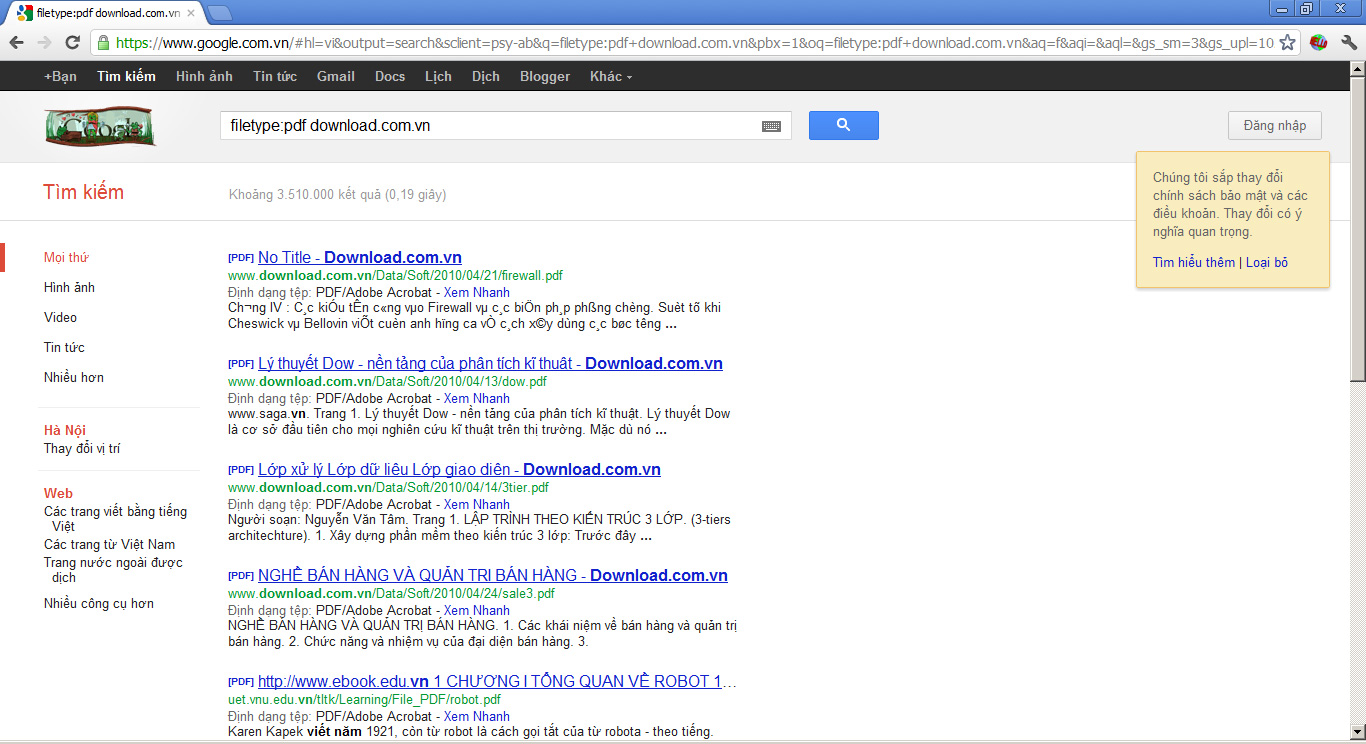Click Xem Nhanh for robot.pdf result
The height and width of the screenshot is (744, 1366).
tap(477, 716)
